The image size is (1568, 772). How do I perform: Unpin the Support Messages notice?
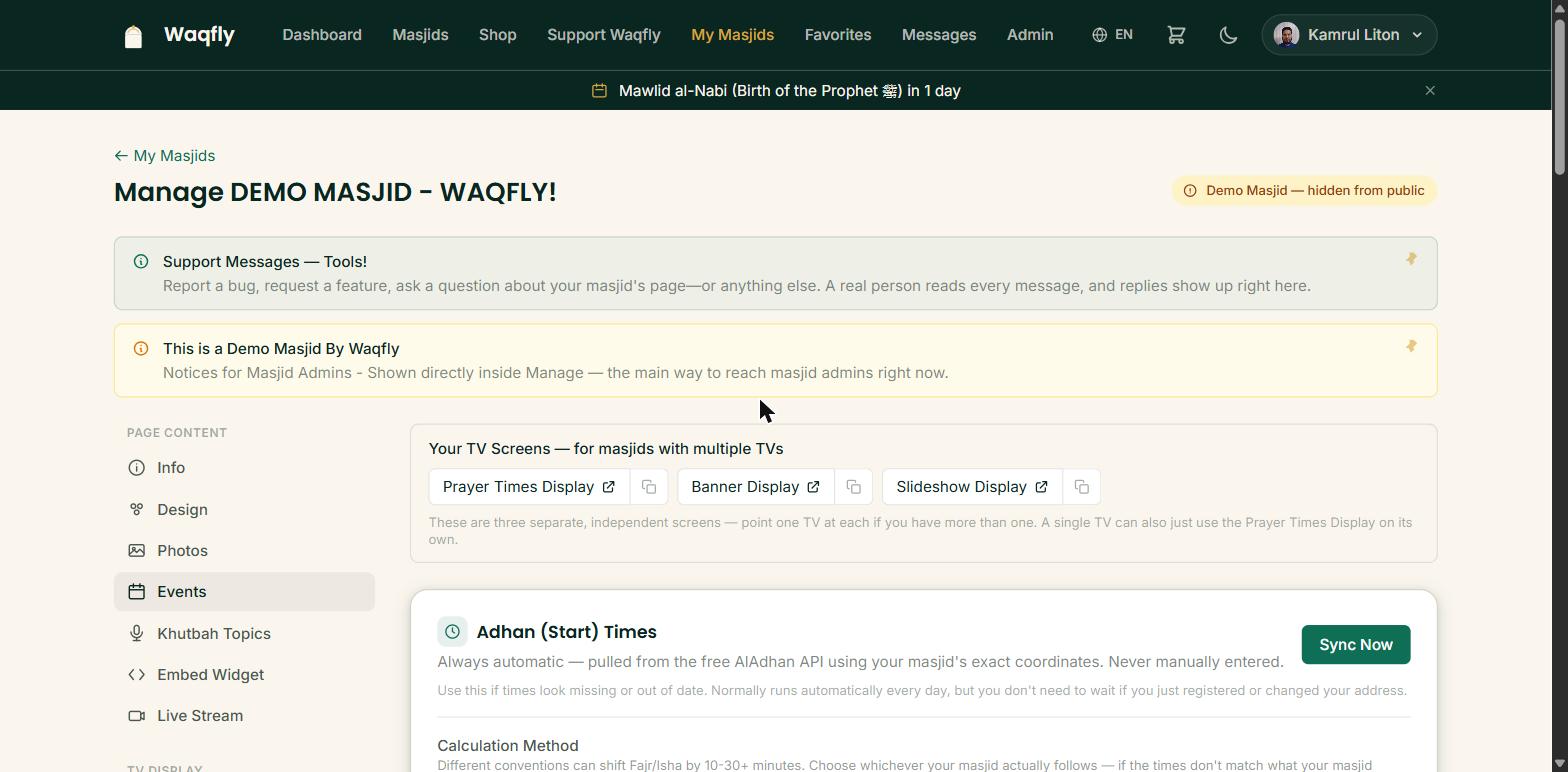click(x=1411, y=259)
